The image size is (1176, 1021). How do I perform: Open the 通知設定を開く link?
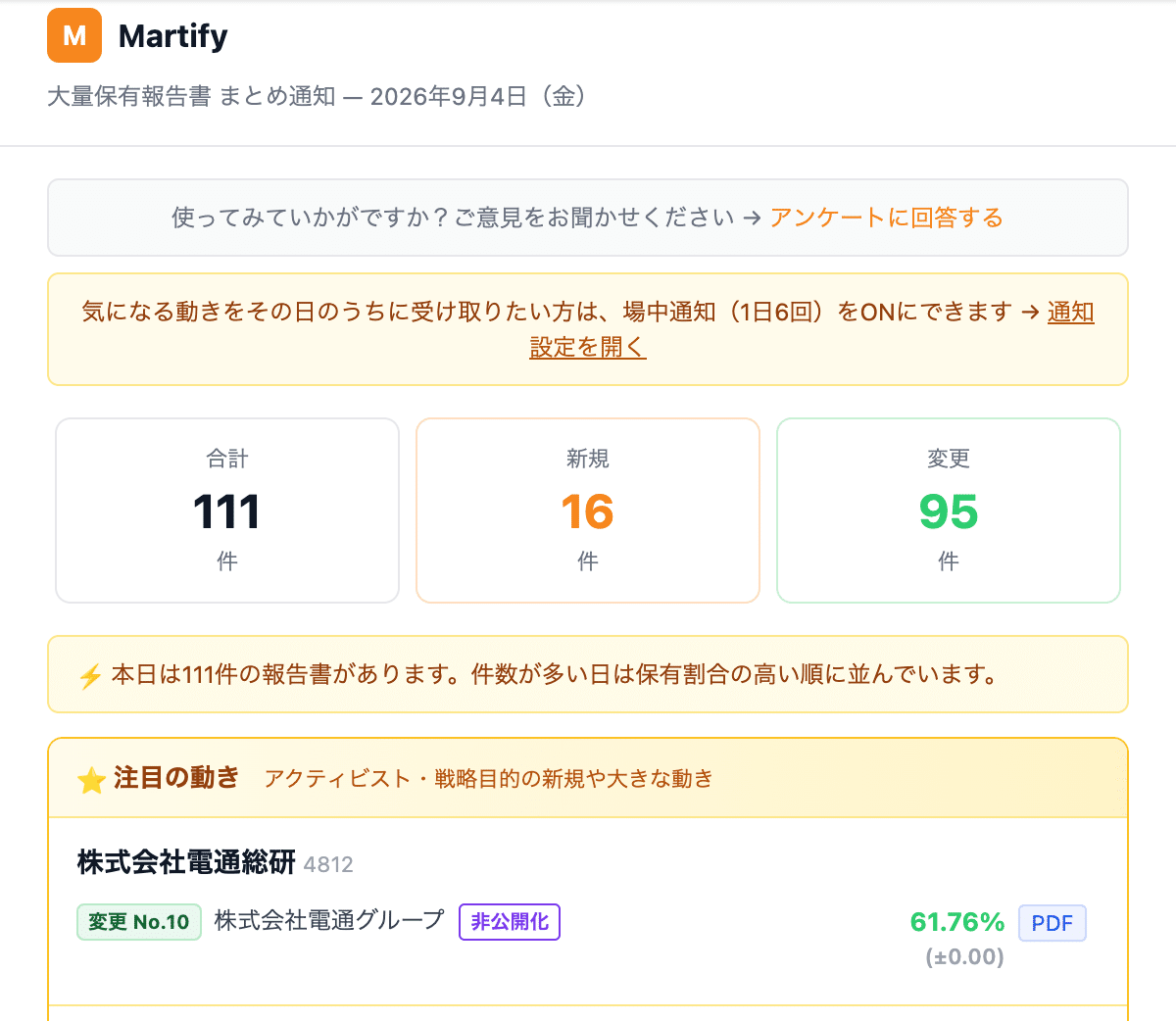(811, 329)
